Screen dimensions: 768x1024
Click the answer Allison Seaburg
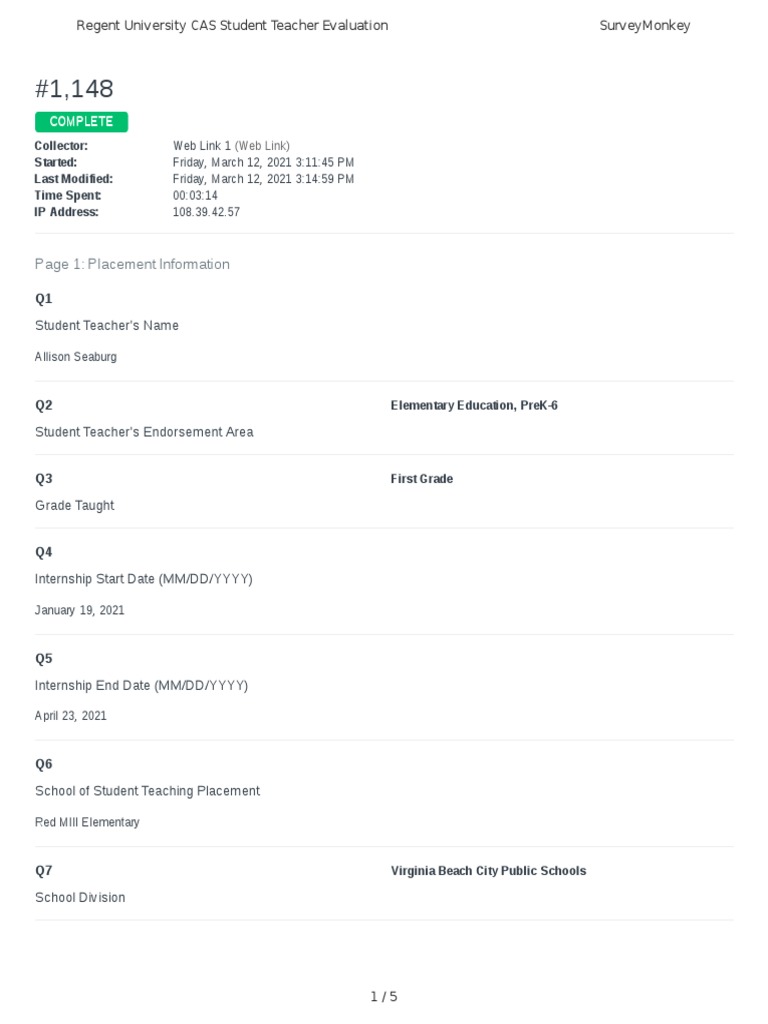point(76,357)
